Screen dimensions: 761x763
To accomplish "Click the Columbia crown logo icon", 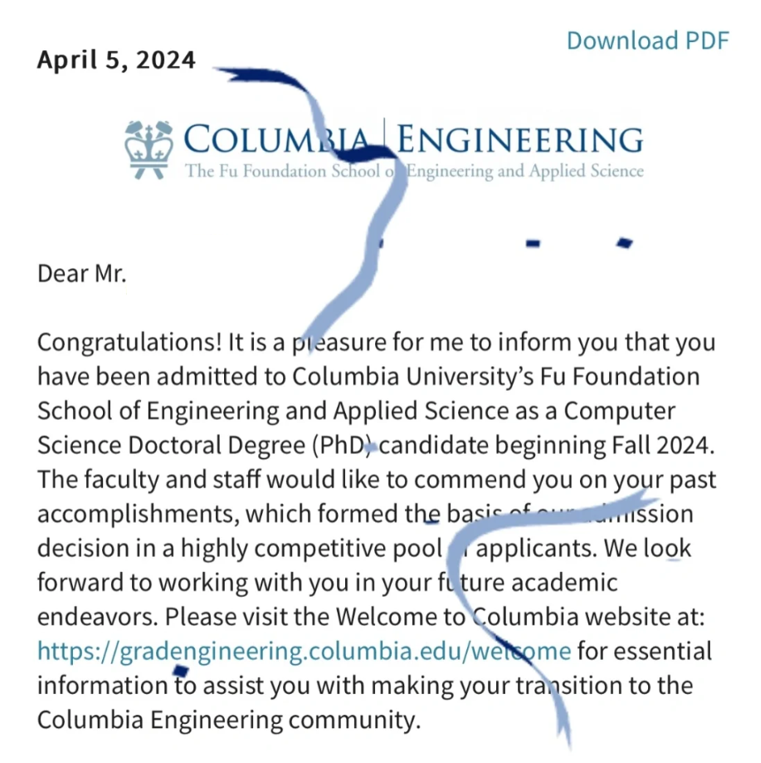I will [148, 149].
